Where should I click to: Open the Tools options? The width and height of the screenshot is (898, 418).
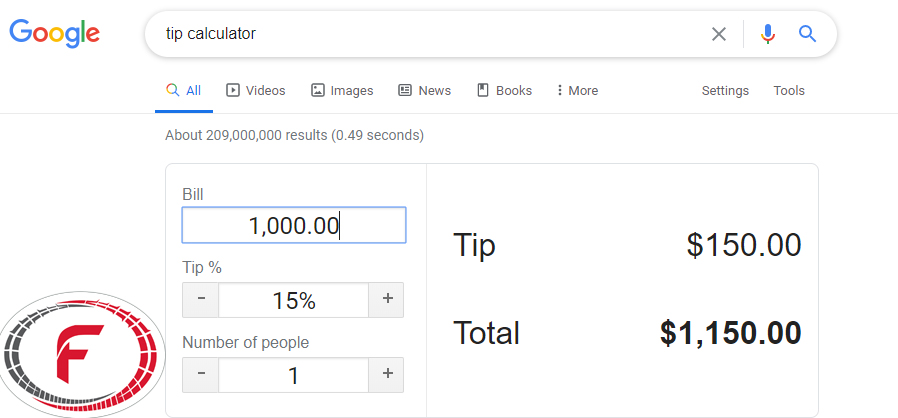789,90
